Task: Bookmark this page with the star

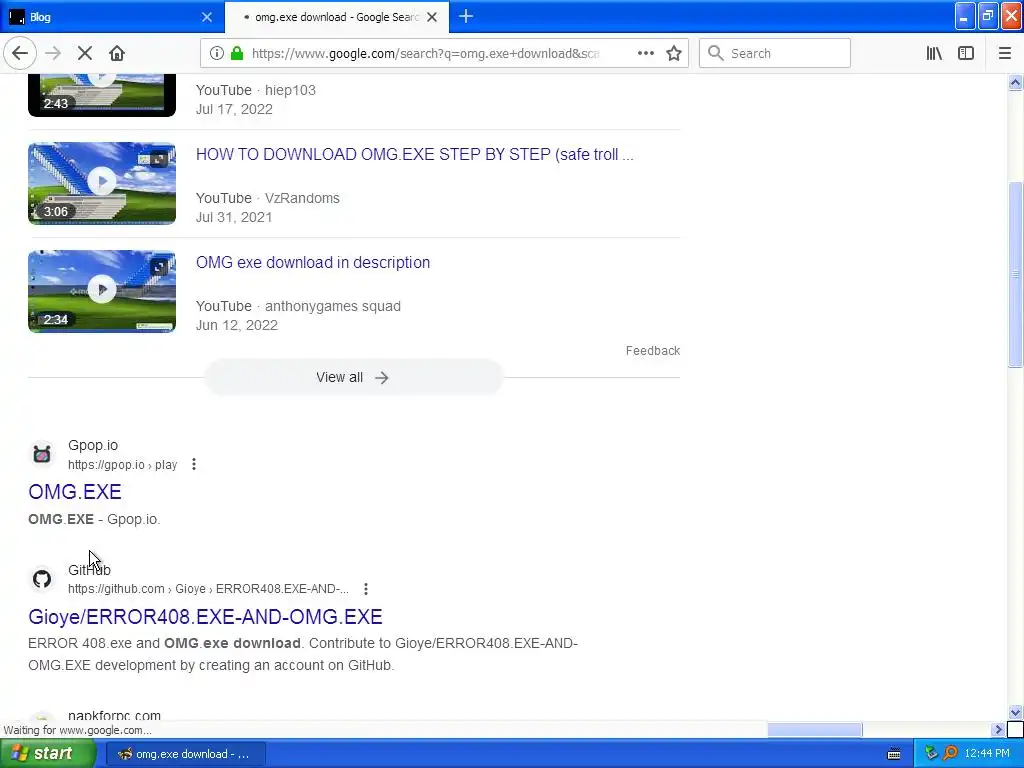Action: (x=674, y=54)
